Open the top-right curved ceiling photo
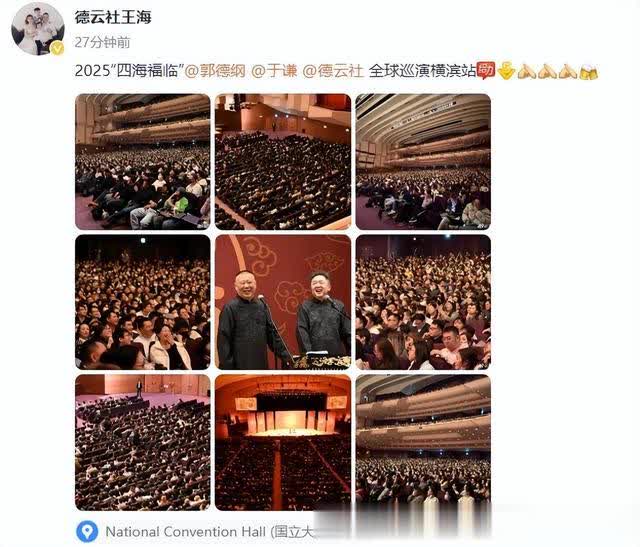Viewport: 640px width, 547px height. click(x=423, y=162)
